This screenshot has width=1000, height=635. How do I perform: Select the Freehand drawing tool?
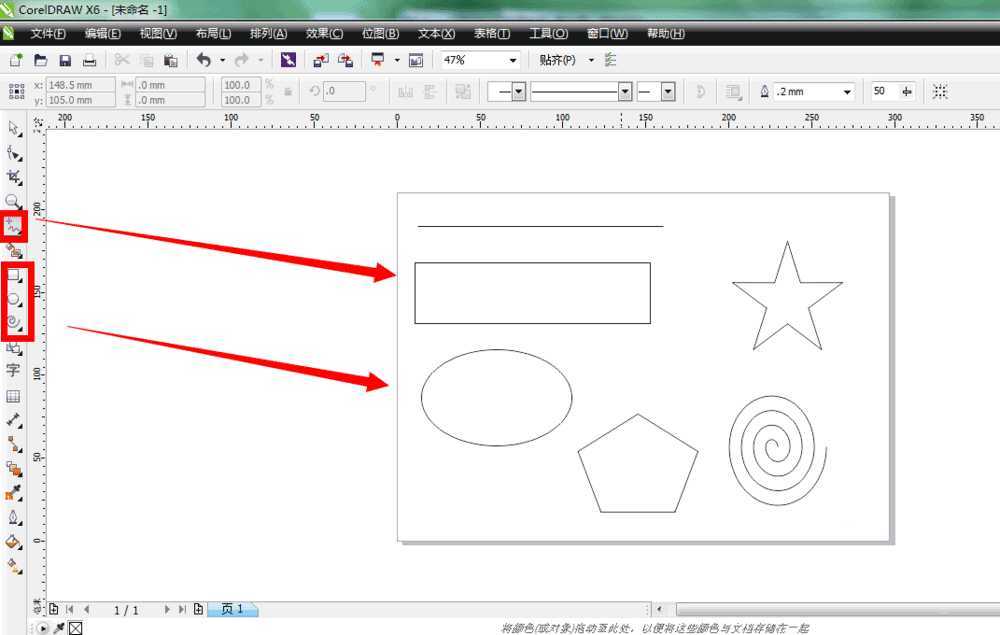[14, 225]
